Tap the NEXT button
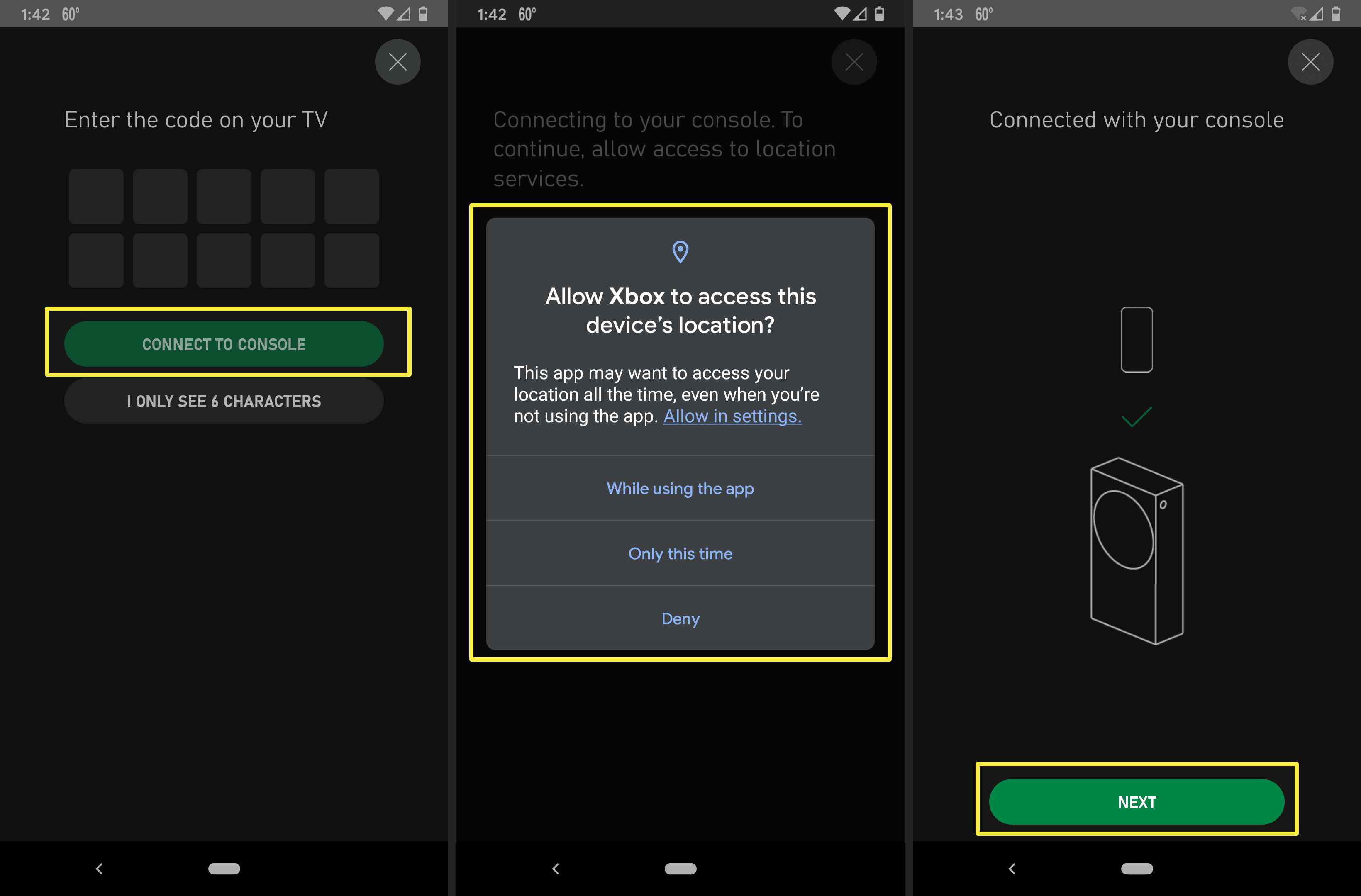1361x896 pixels. (1136, 802)
